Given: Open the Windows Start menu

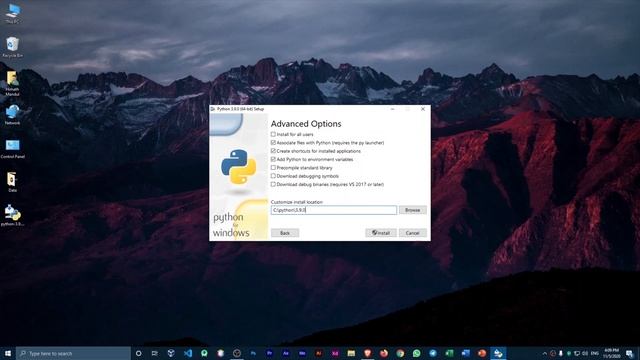Looking at the screenshot, I should pos(8,353).
